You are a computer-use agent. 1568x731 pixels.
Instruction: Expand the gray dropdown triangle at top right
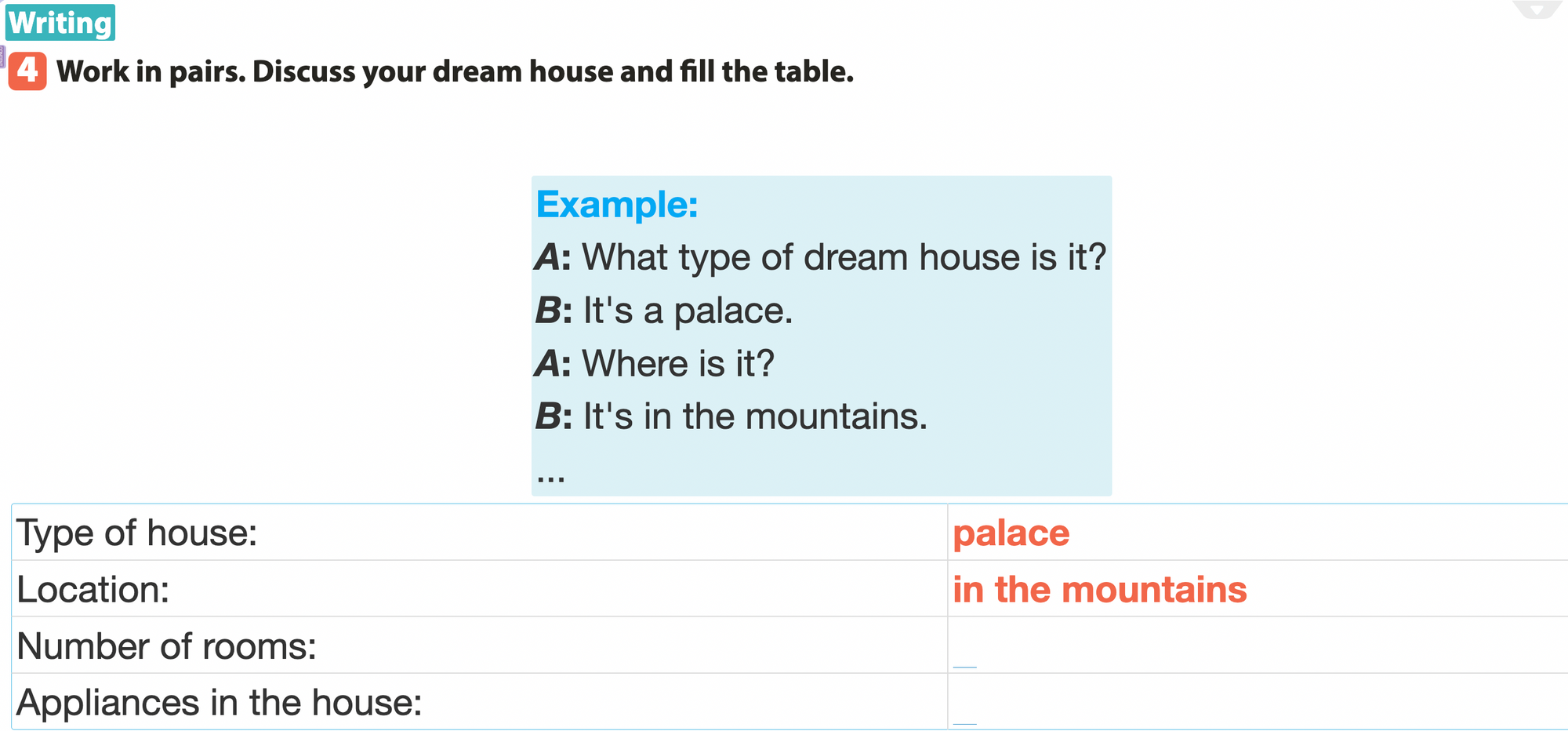coord(1537,9)
